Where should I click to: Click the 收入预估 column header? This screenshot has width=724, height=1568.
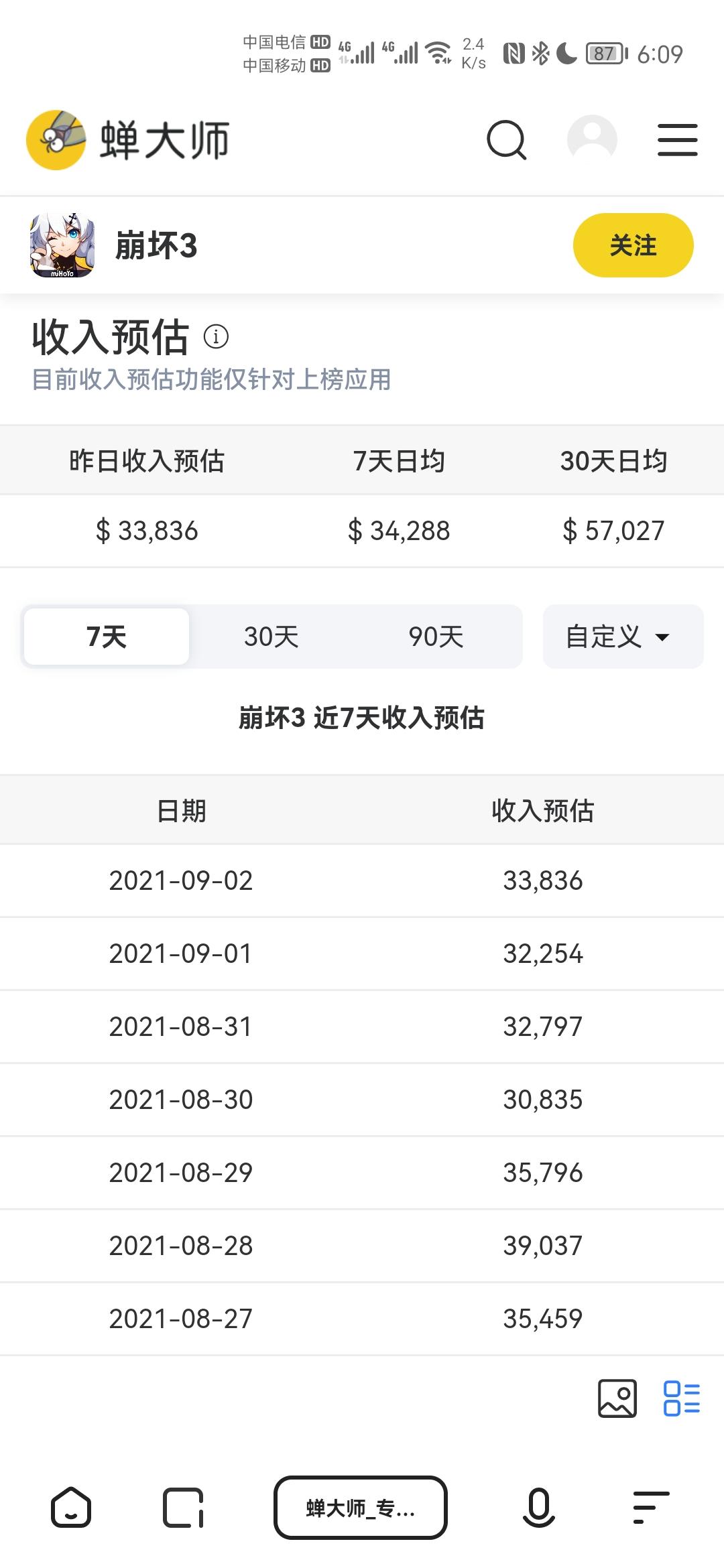click(543, 811)
